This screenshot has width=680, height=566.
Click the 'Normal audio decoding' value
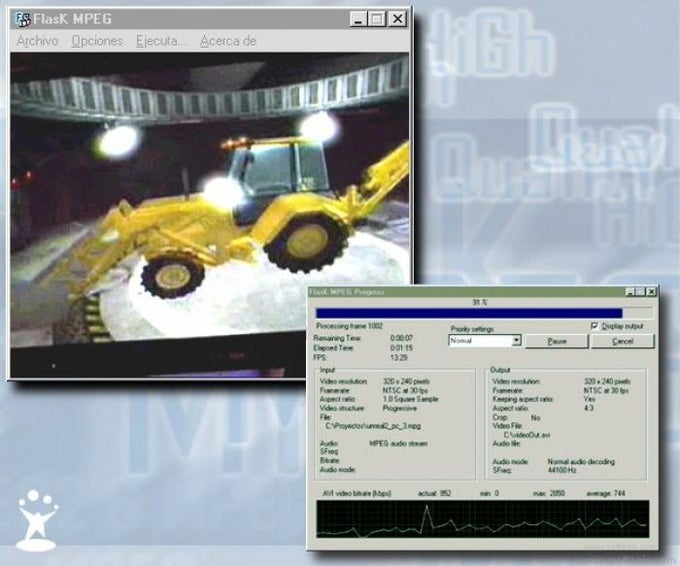coord(581,462)
